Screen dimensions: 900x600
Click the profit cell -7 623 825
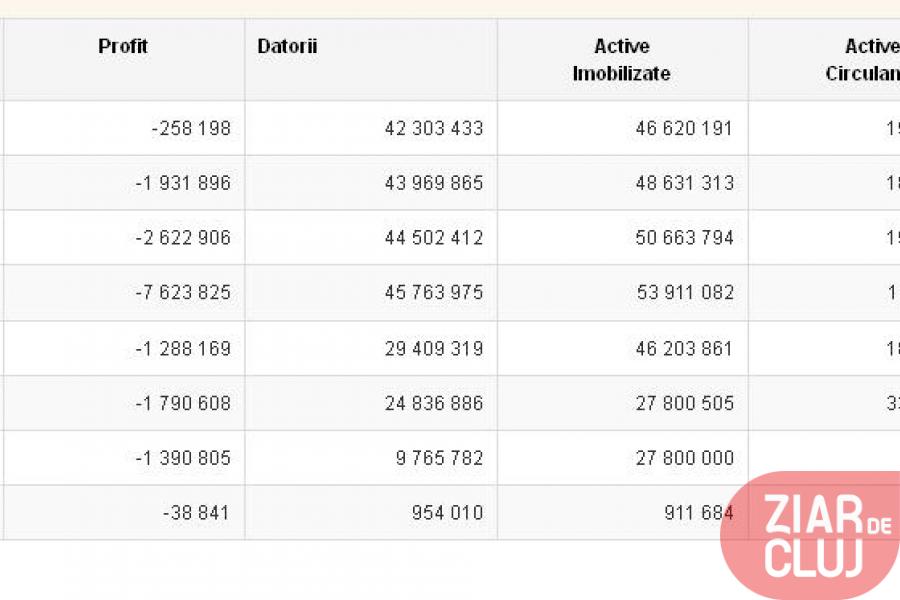(183, 293)
